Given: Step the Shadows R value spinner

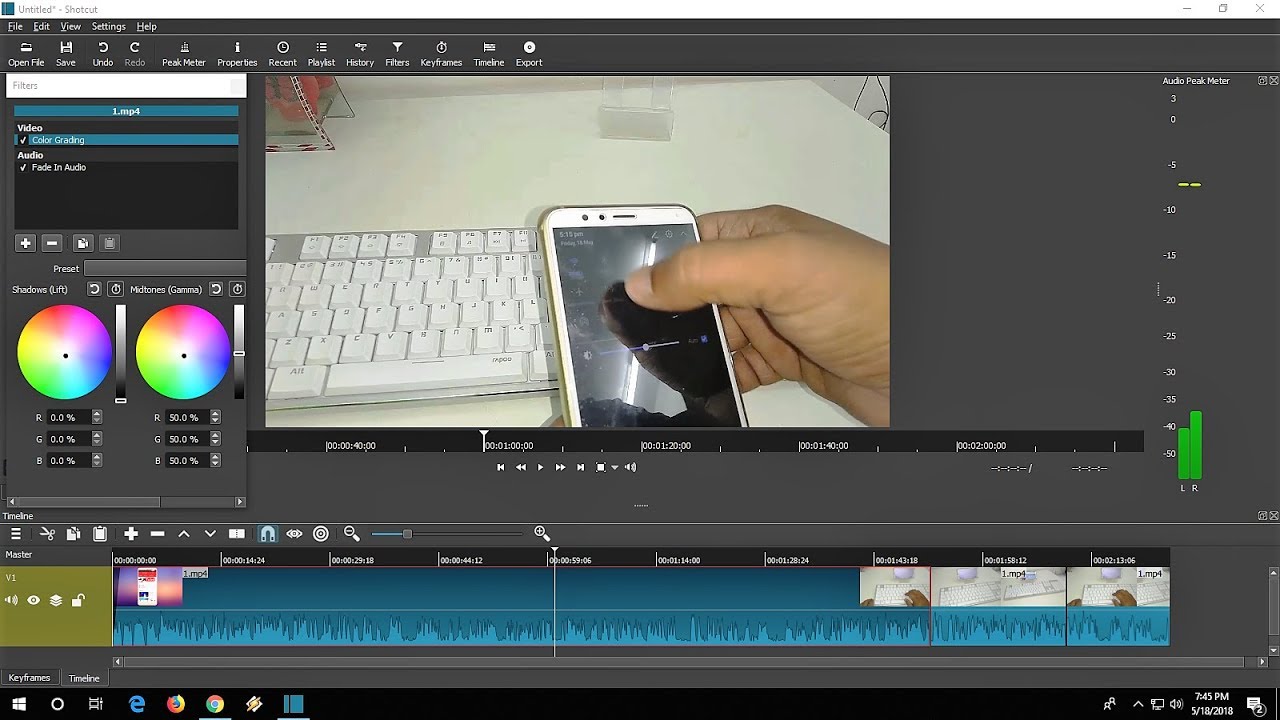Looking at the screenshot, I should click(97, 417).
